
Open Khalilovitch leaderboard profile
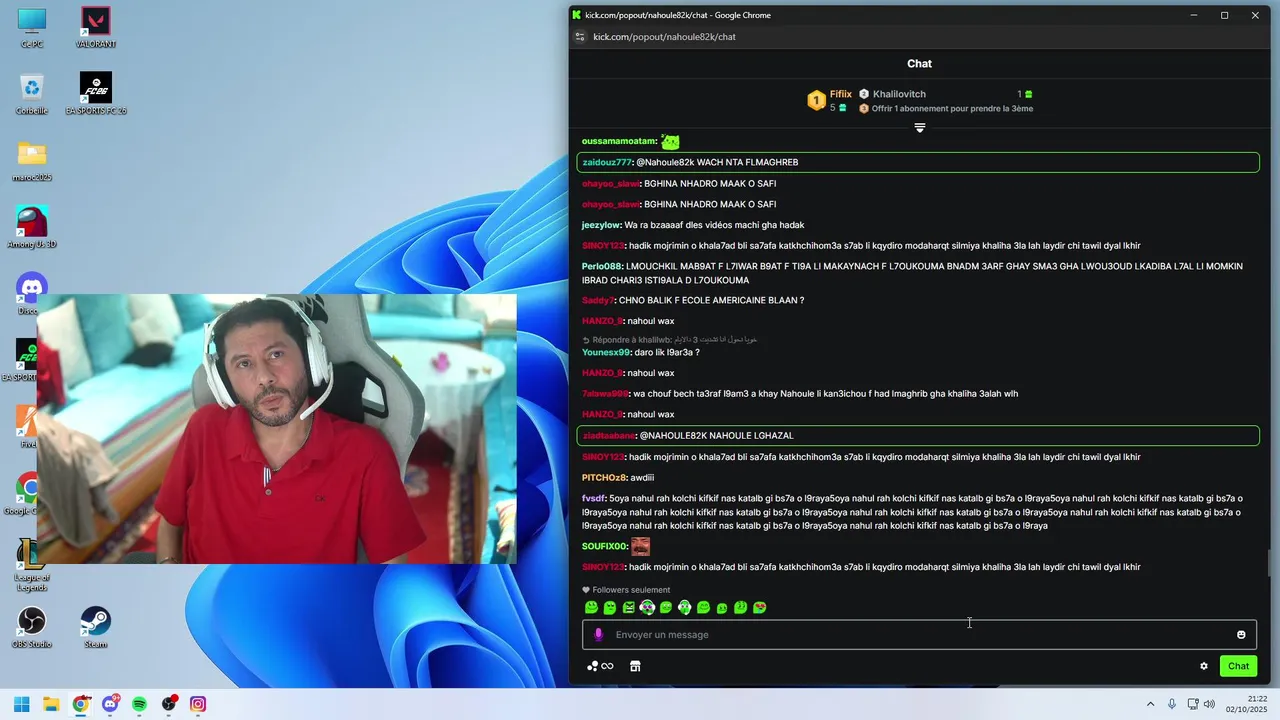[x=899, y=94]
